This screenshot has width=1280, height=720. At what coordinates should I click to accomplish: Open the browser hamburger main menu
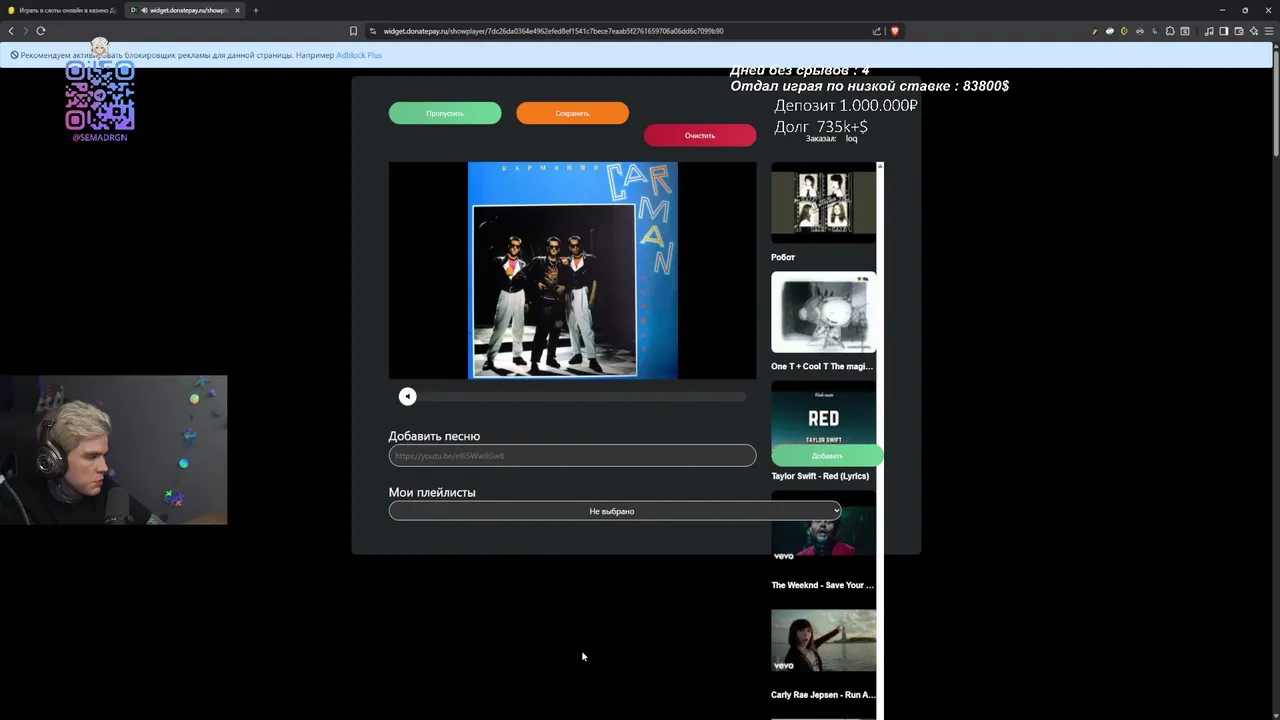pos(1269,31)
